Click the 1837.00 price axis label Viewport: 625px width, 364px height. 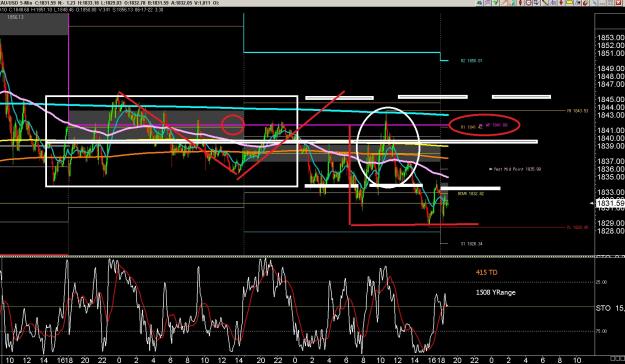pyautogui.click(x=610, y=161)
